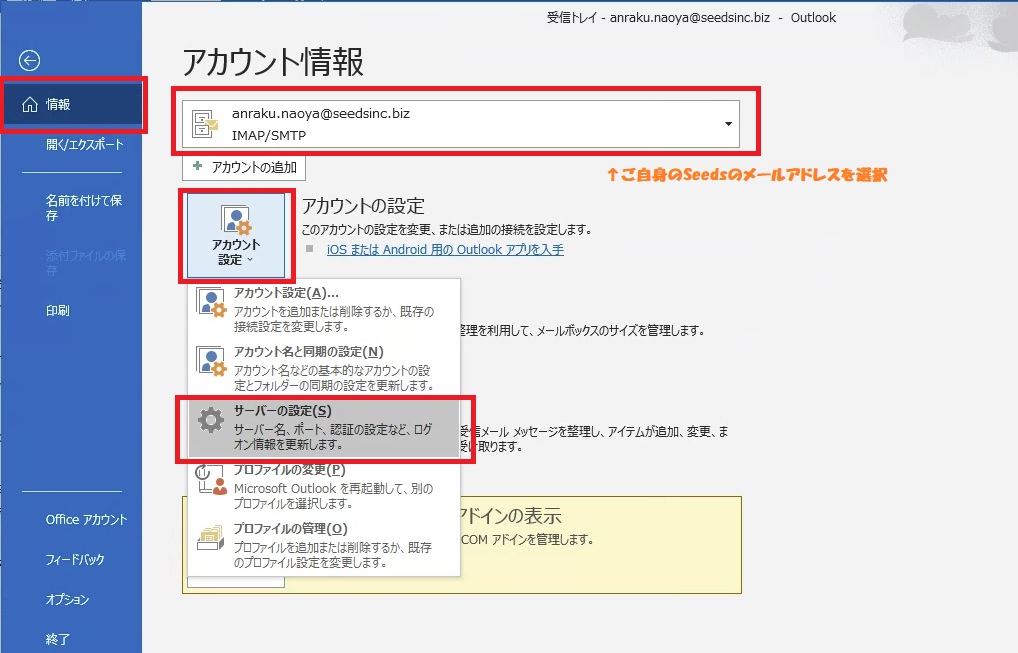Switch to the 情報 tab
Image resolution: width=1018 pixels, height=653 pixels.
coord(56,103)
